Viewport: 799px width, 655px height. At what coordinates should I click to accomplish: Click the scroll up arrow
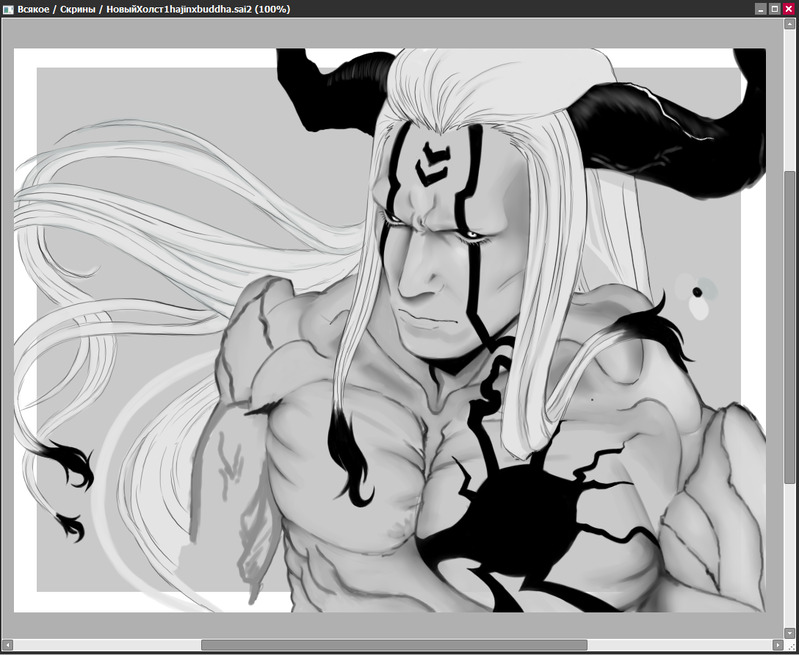(x=789, y=23)
